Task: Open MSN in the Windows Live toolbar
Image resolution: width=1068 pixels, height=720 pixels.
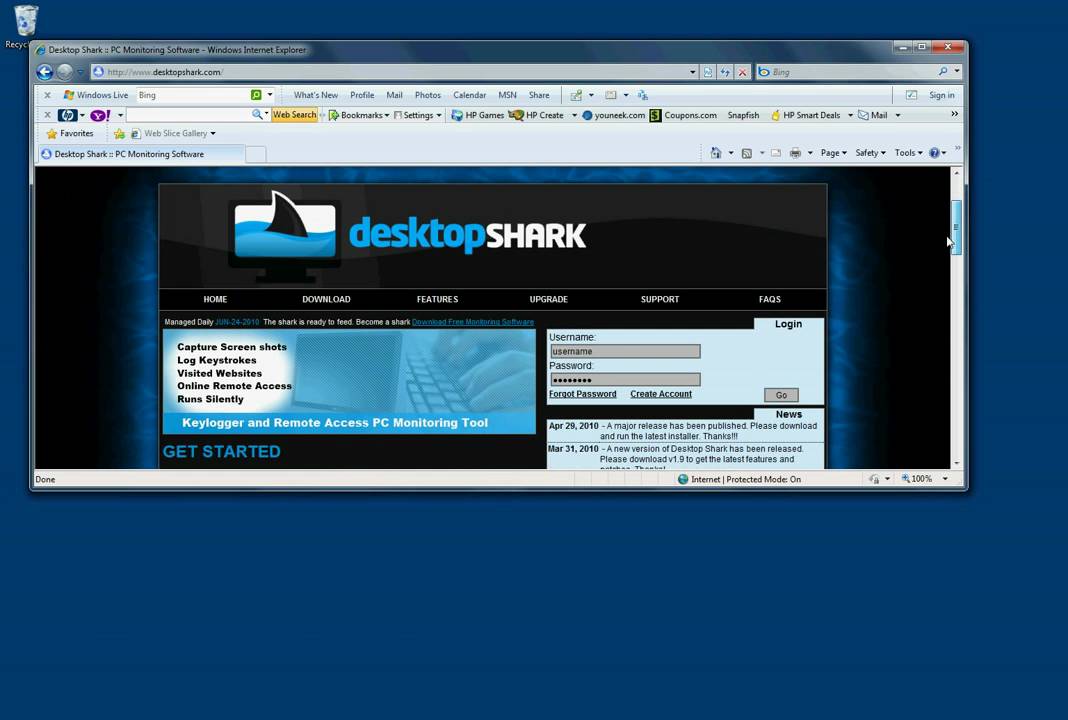Action: click(507, 95)
